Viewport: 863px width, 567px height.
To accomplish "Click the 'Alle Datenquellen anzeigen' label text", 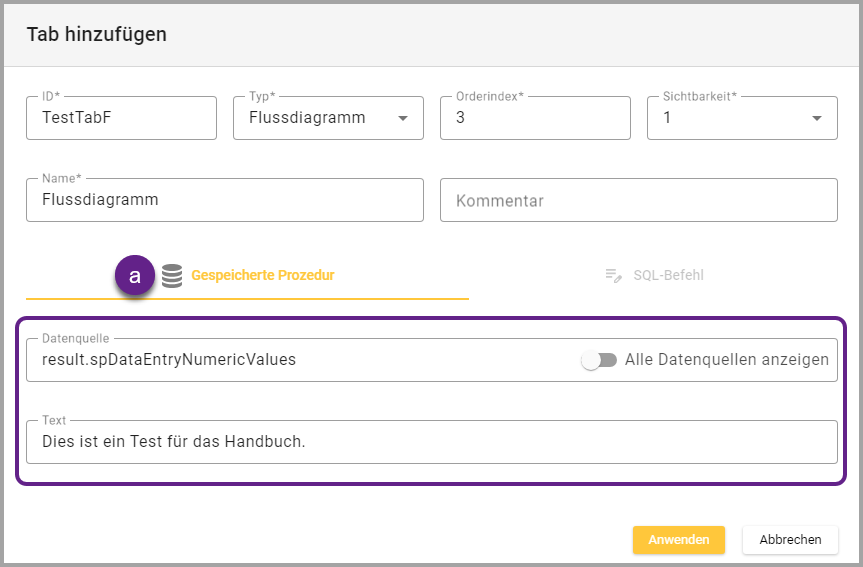I will pos(726,360).
